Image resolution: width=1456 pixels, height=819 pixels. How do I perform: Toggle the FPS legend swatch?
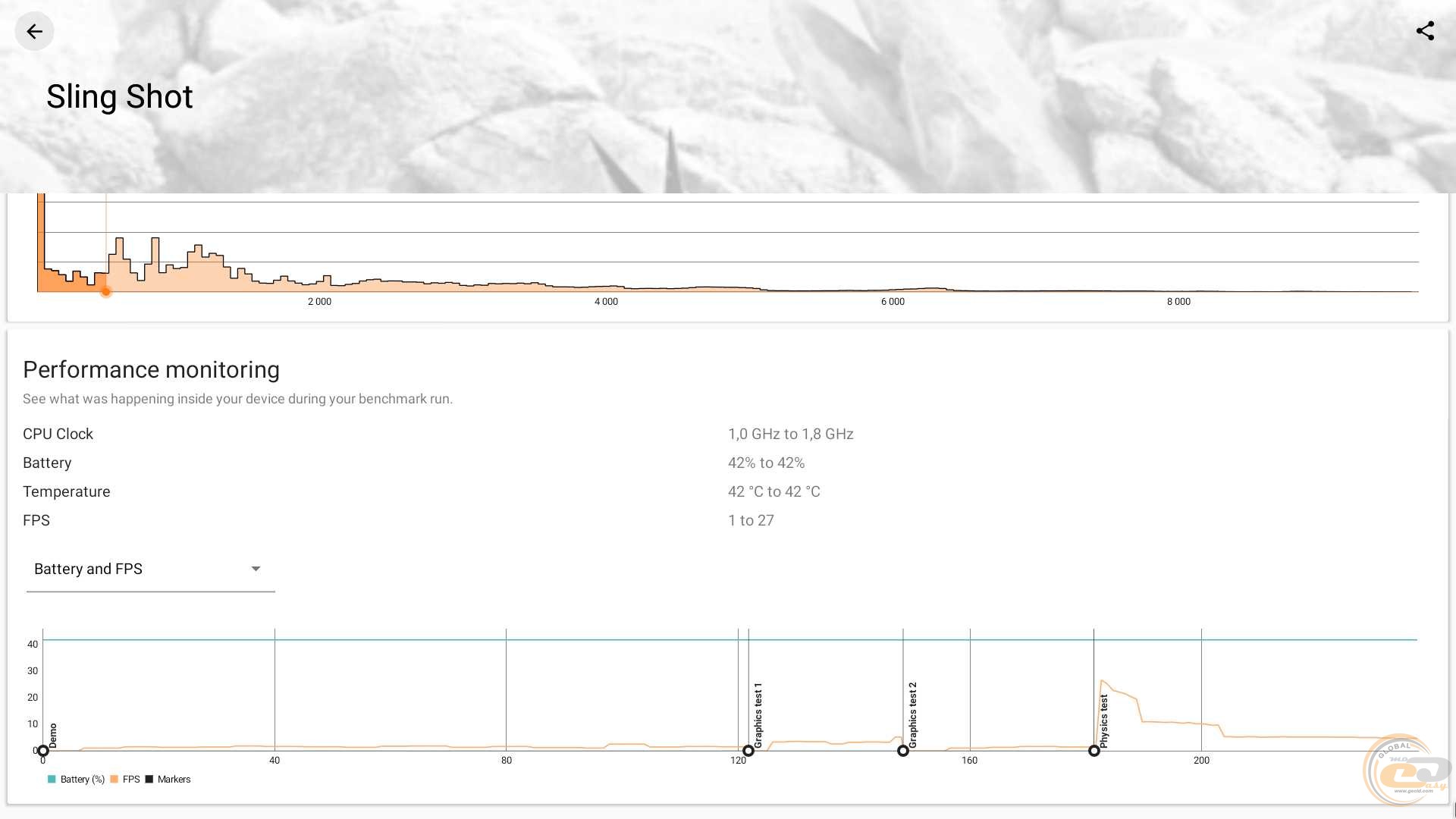115,780
